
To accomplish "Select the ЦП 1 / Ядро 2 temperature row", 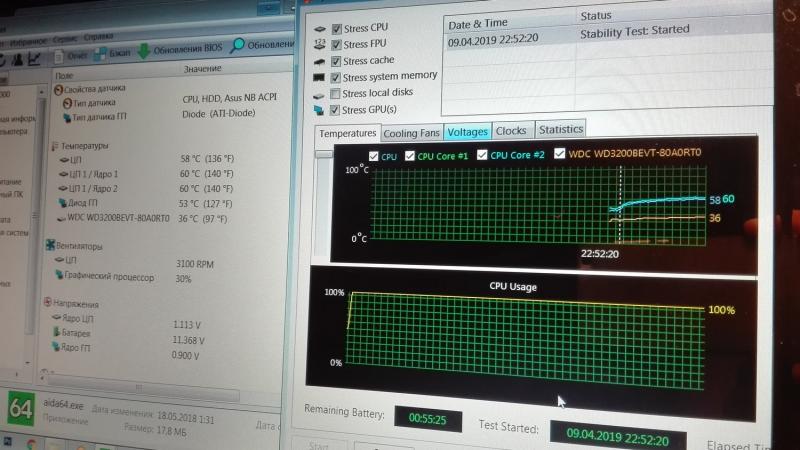I will (145, 189).
